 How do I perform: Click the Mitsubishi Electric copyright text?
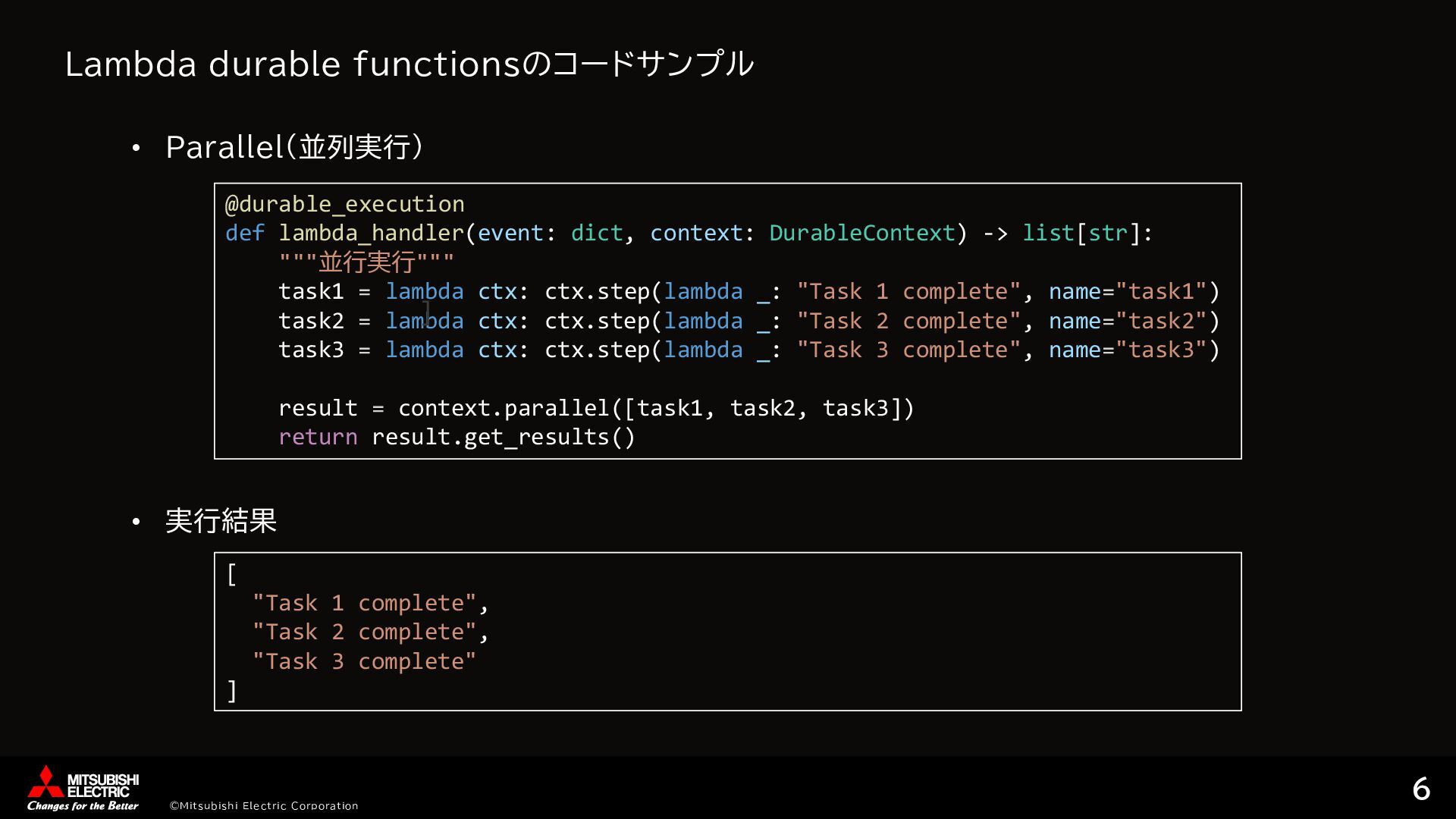[263, 805]
